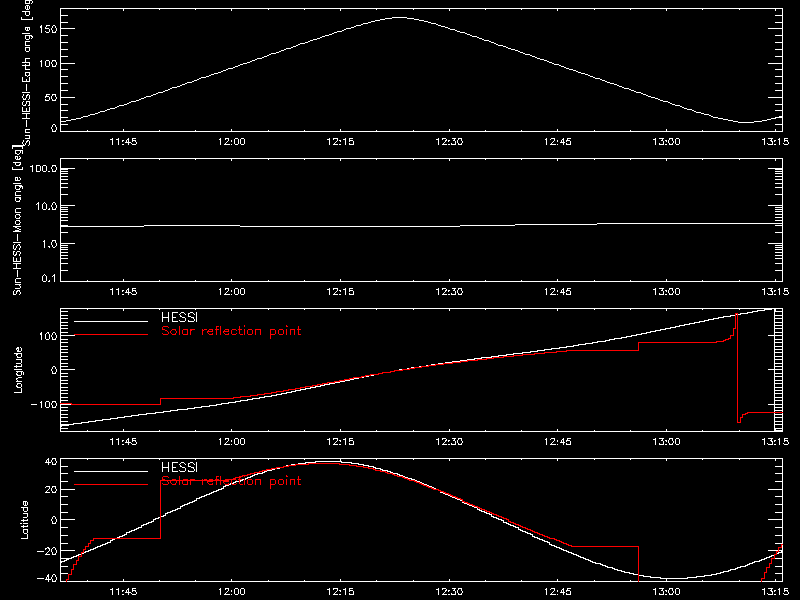The image size is (800, 600).
Task: Click 12:45 time label under Earth angle plot
Action: 558,142
